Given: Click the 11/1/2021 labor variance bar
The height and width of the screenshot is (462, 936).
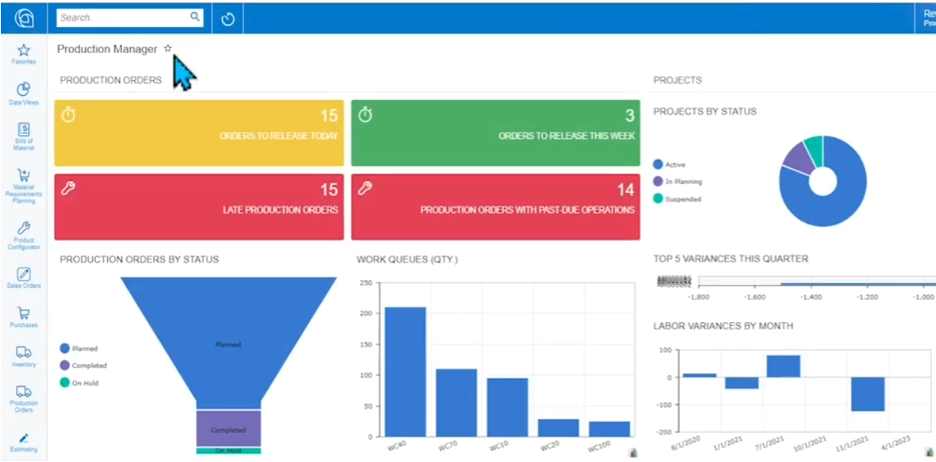Looking at the screenshot, I should point(868,394).
